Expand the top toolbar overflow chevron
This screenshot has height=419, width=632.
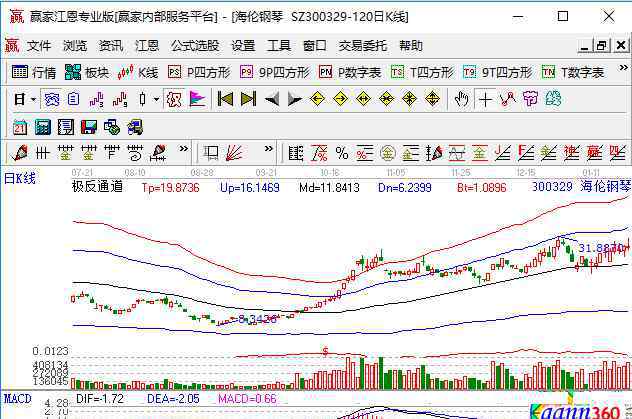coord(623,68)
